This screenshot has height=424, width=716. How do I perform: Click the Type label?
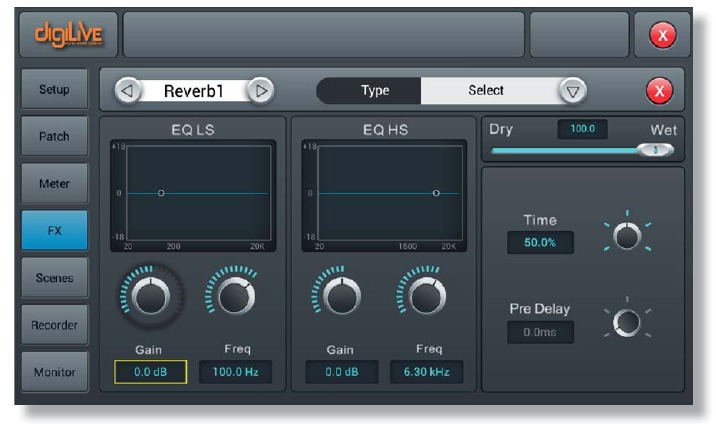[375, 90]
